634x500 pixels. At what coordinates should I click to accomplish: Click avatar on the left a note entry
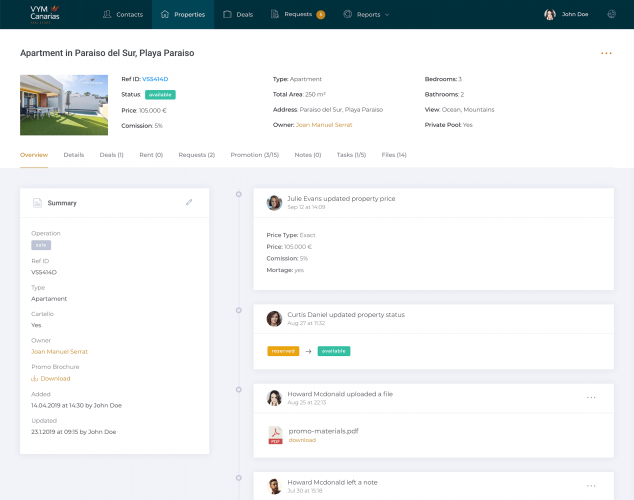point(274,486)
